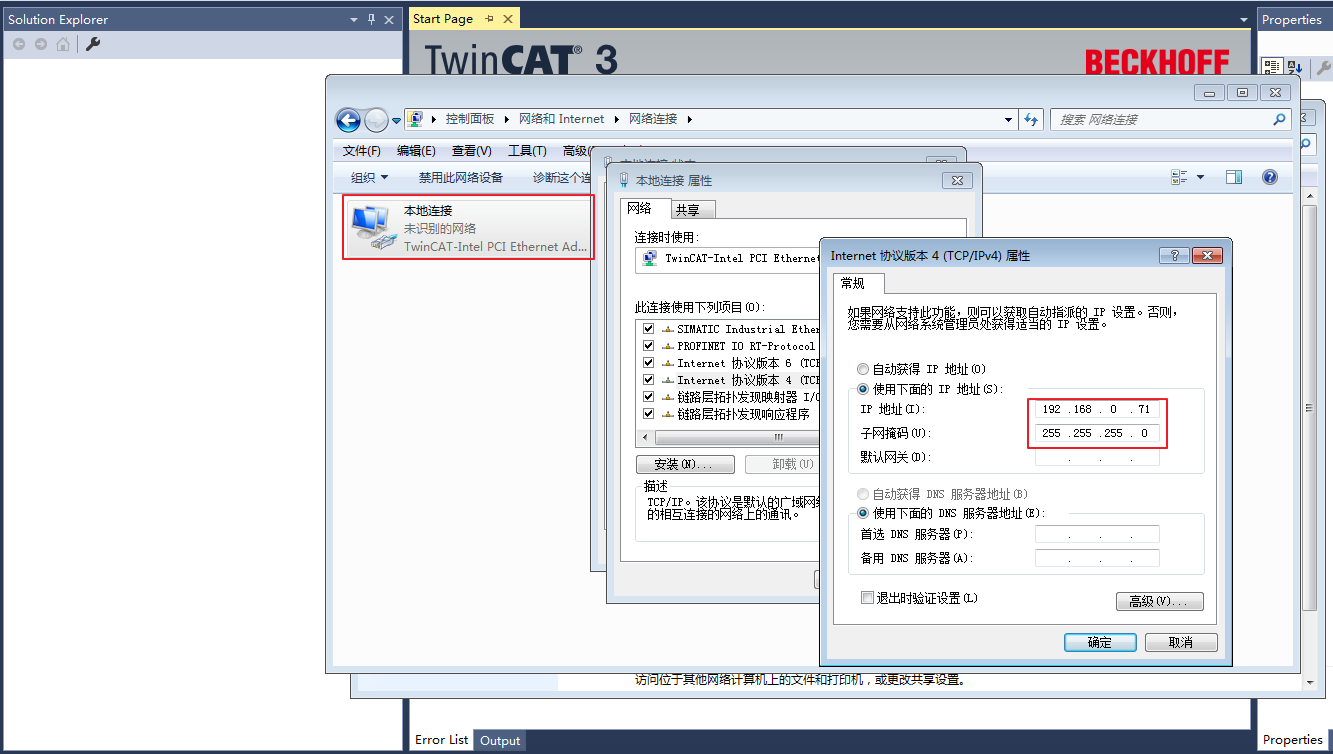Click 备用 DNS 服务器 input field
This screenshot has height=754, width=1333.
pos(1097,558)
